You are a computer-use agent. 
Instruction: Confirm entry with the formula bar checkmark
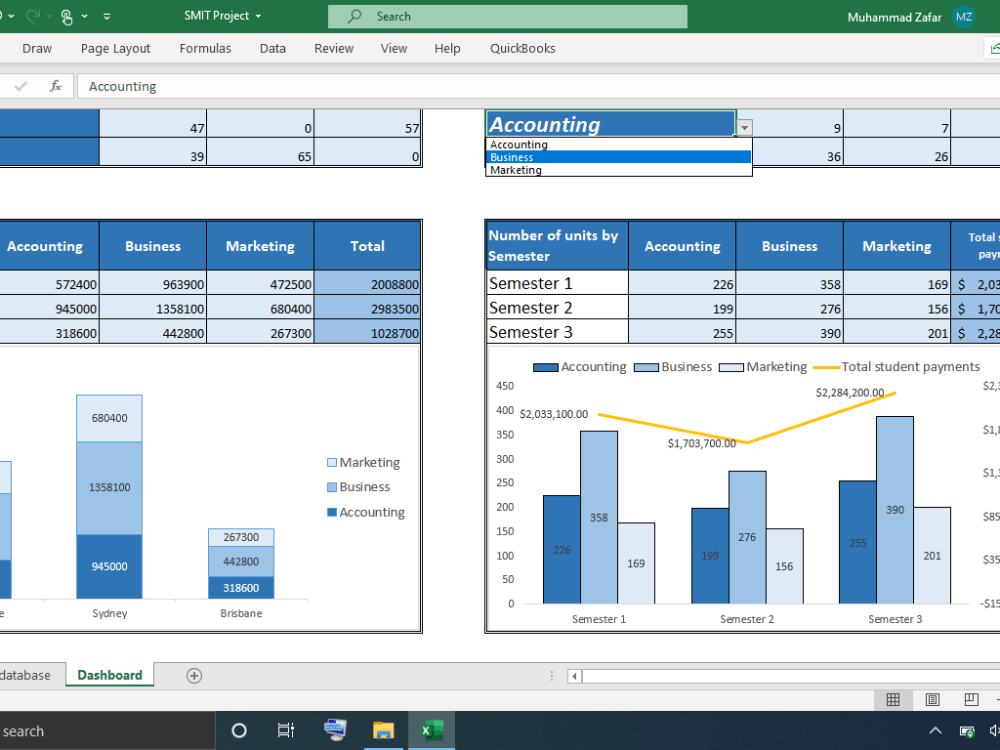[x=22, y=86]
